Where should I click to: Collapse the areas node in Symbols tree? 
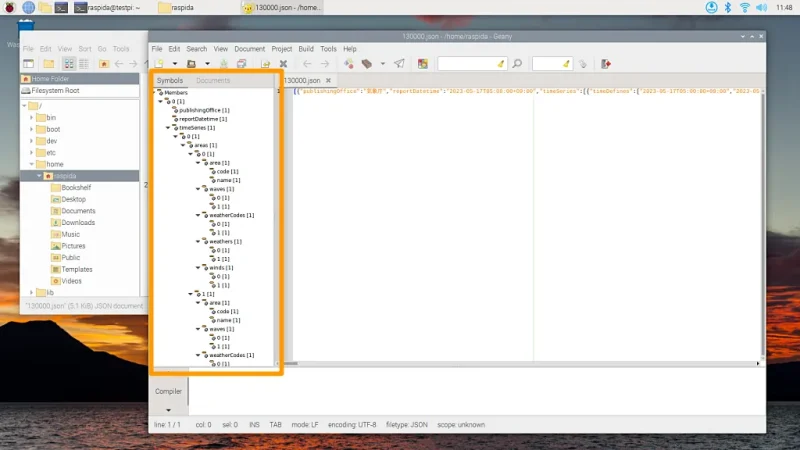point(183,145)
